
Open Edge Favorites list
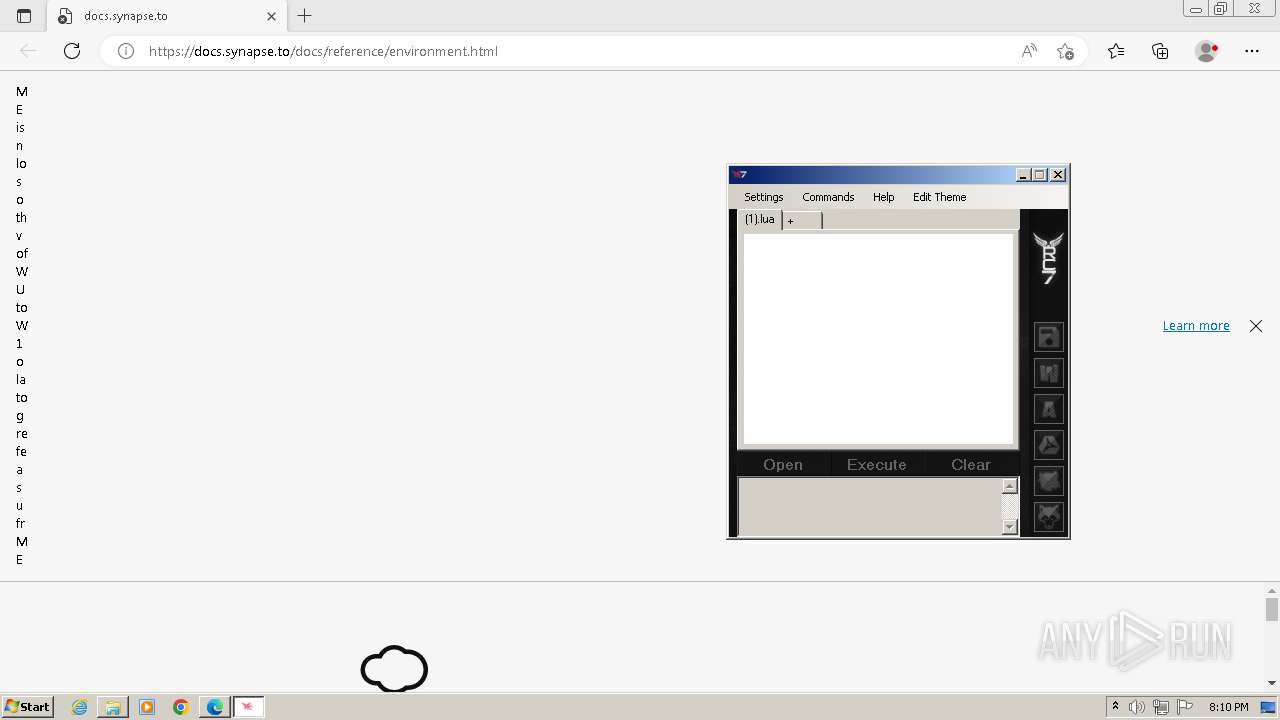pyautogui.click(x=1116, y=51)
